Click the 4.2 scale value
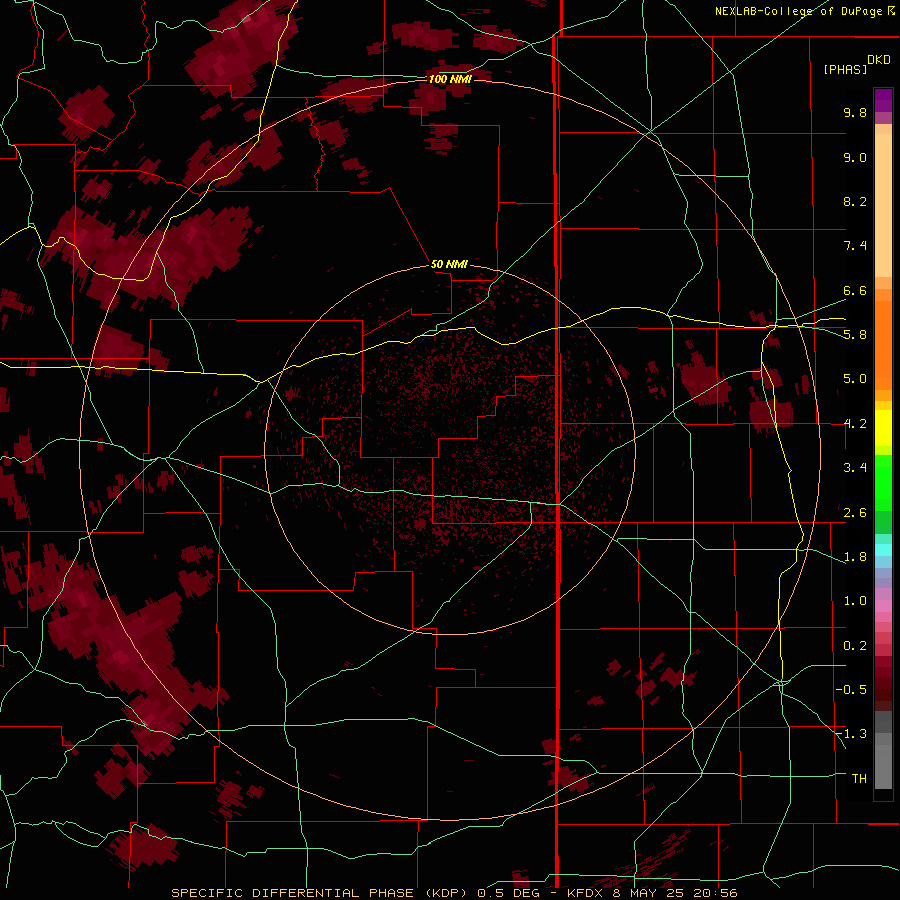Viewport: 900px width, 900px height. [855, 424]
